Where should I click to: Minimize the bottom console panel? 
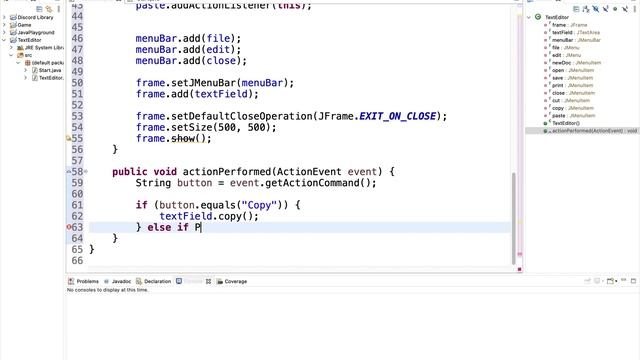point(624,280)
